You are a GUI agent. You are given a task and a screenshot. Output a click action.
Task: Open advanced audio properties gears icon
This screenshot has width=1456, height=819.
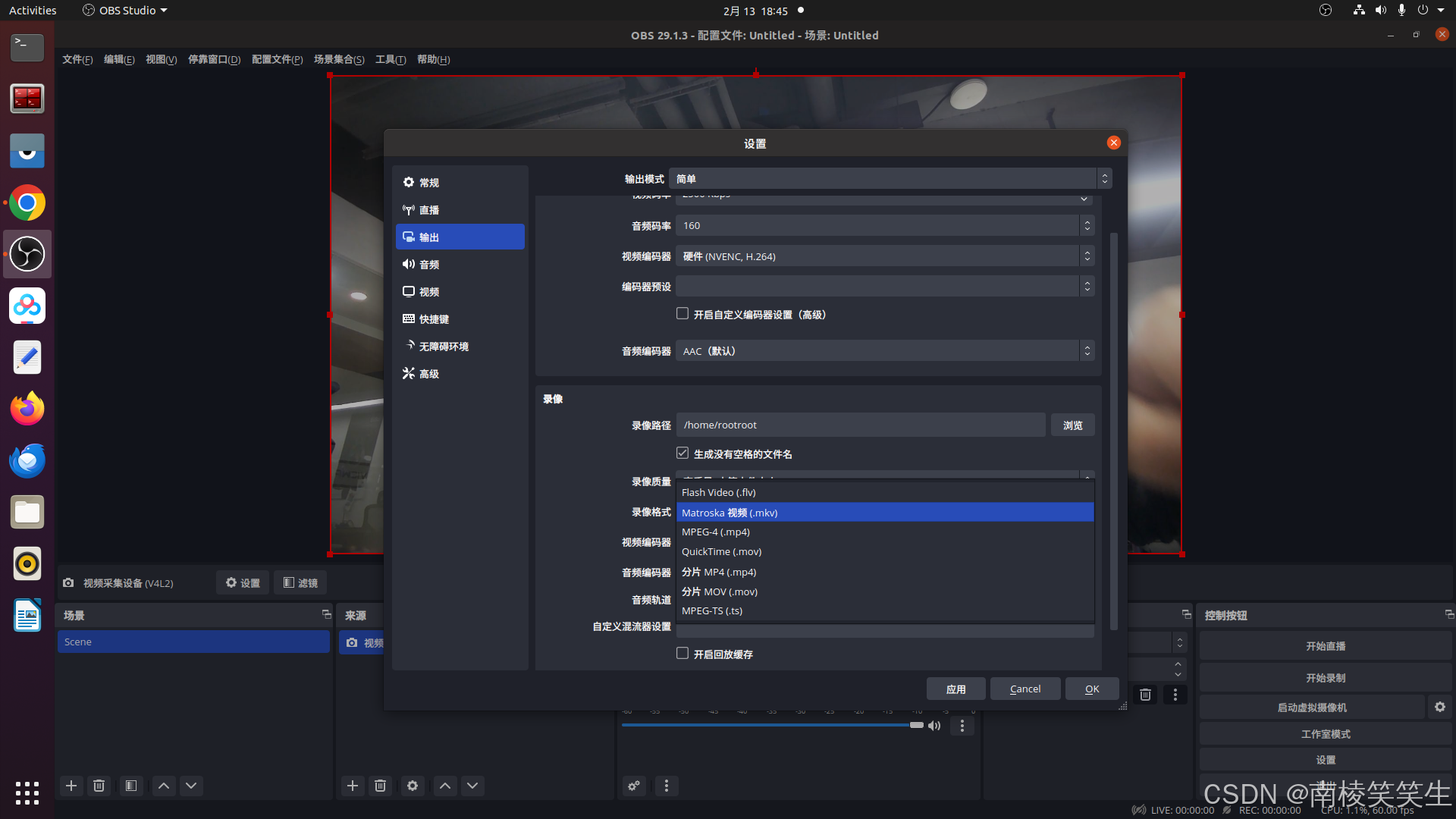[634, 786]
